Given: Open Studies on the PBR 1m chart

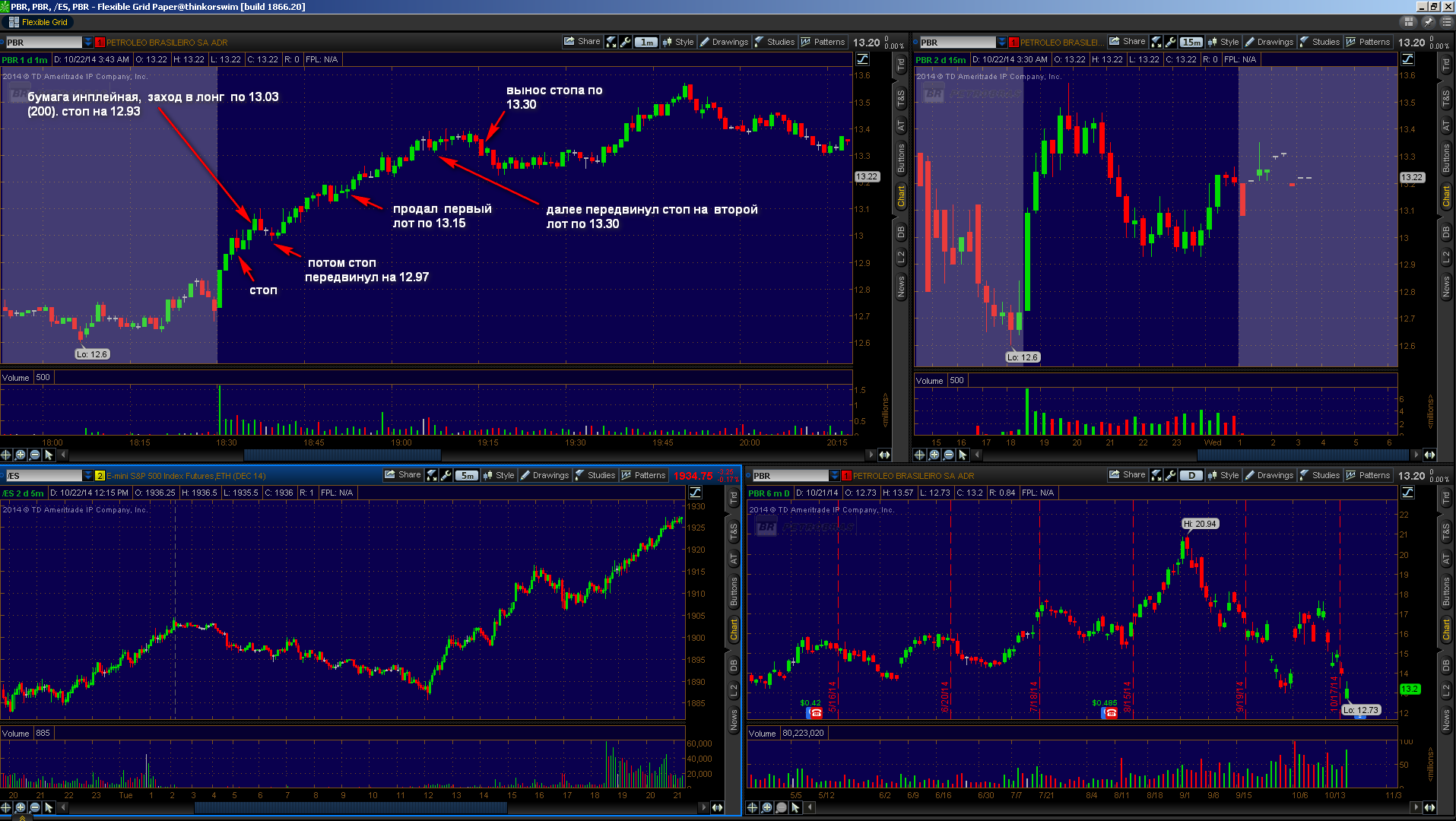Looking at the screenshot, I should click(774, 42).
